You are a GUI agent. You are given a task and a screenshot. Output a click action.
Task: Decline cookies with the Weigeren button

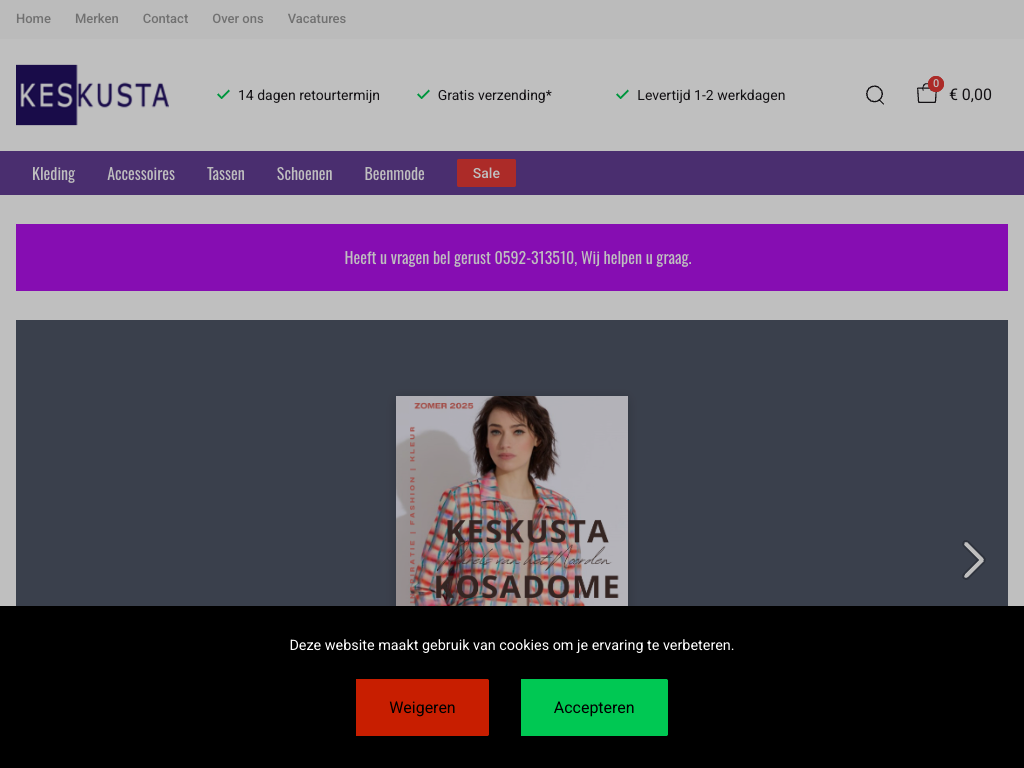tap(422, 707)
